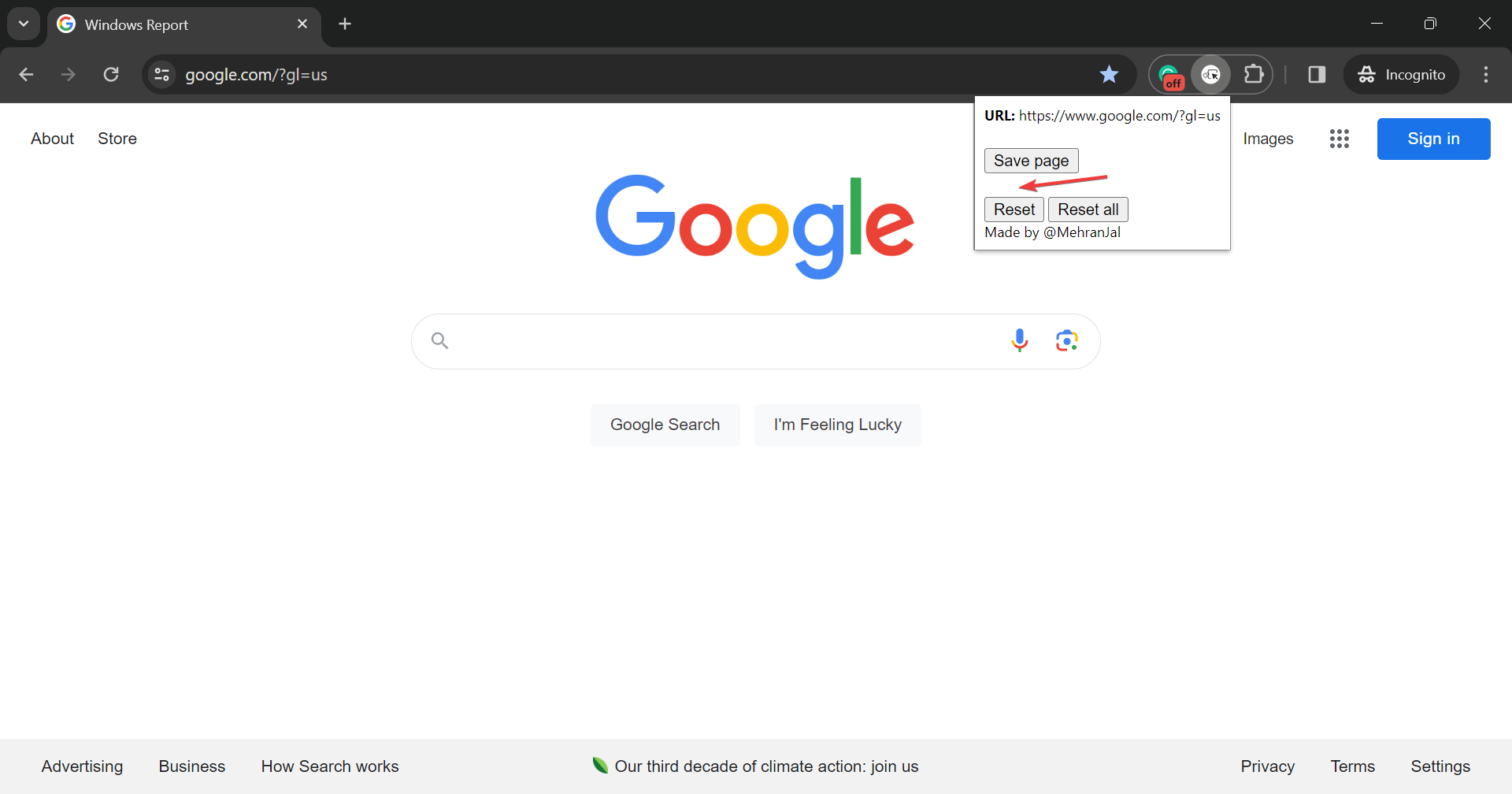The height and width of the screenshot is (794, 1512).
Task: Close the Chrome window
Action: tap(1484, 24)
